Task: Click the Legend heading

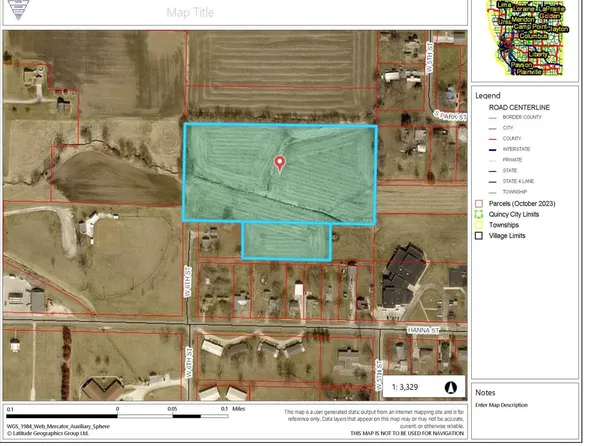Action: click(488, 96)
